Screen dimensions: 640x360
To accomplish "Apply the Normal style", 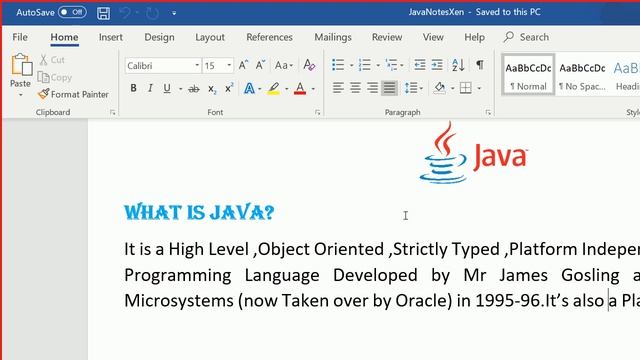I will click(x=528, y=75).
